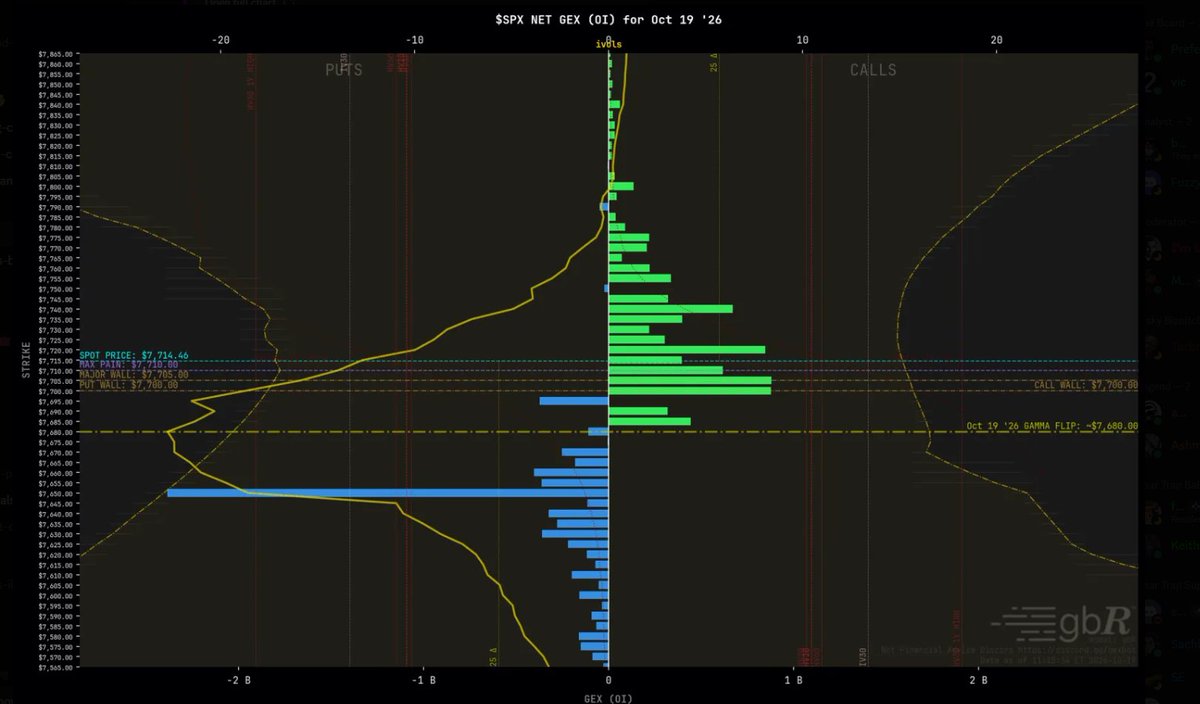Viewport: 1200px width, 704px height.
Task: Click the "$7,800.00" strike label
Action: point(55,187)
